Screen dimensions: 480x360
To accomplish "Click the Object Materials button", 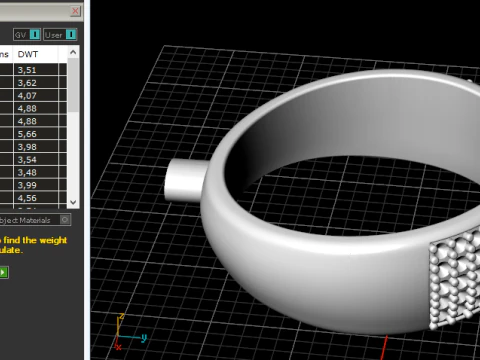I will click(35, 220).
